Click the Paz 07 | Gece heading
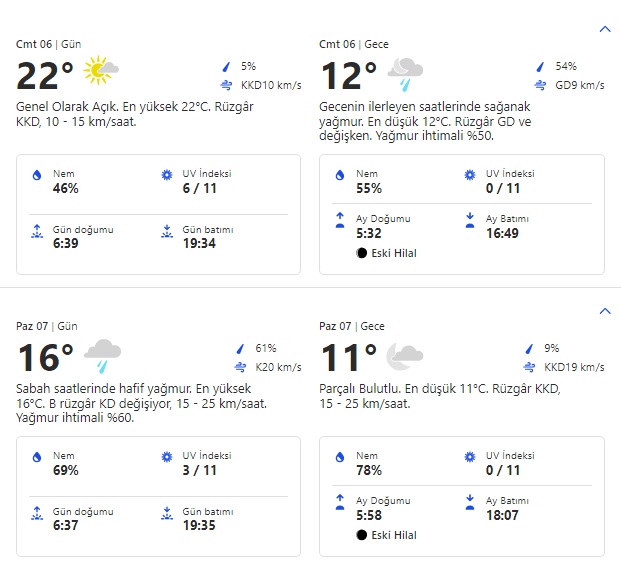621x569 pixels. point(352,326)
